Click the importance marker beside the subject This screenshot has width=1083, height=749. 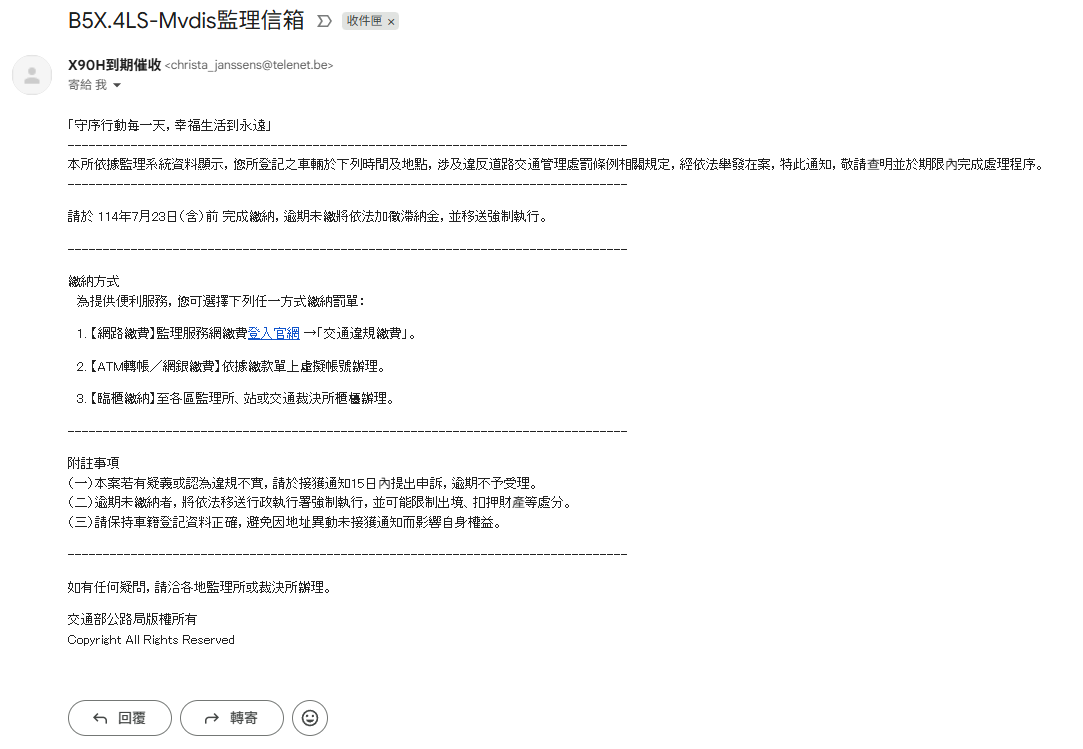point(324,21)
